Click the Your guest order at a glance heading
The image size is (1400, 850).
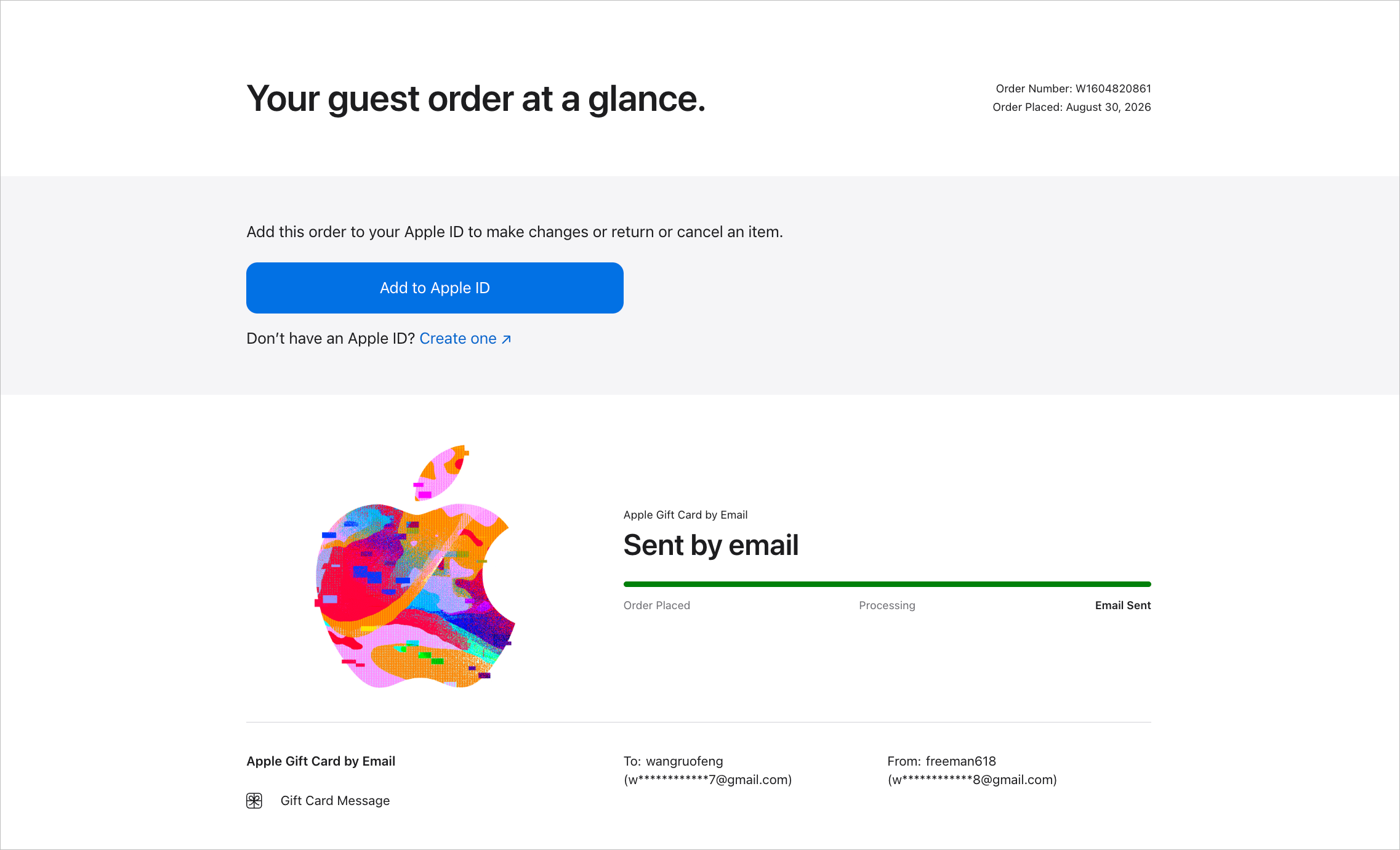[x=476, y=99]
